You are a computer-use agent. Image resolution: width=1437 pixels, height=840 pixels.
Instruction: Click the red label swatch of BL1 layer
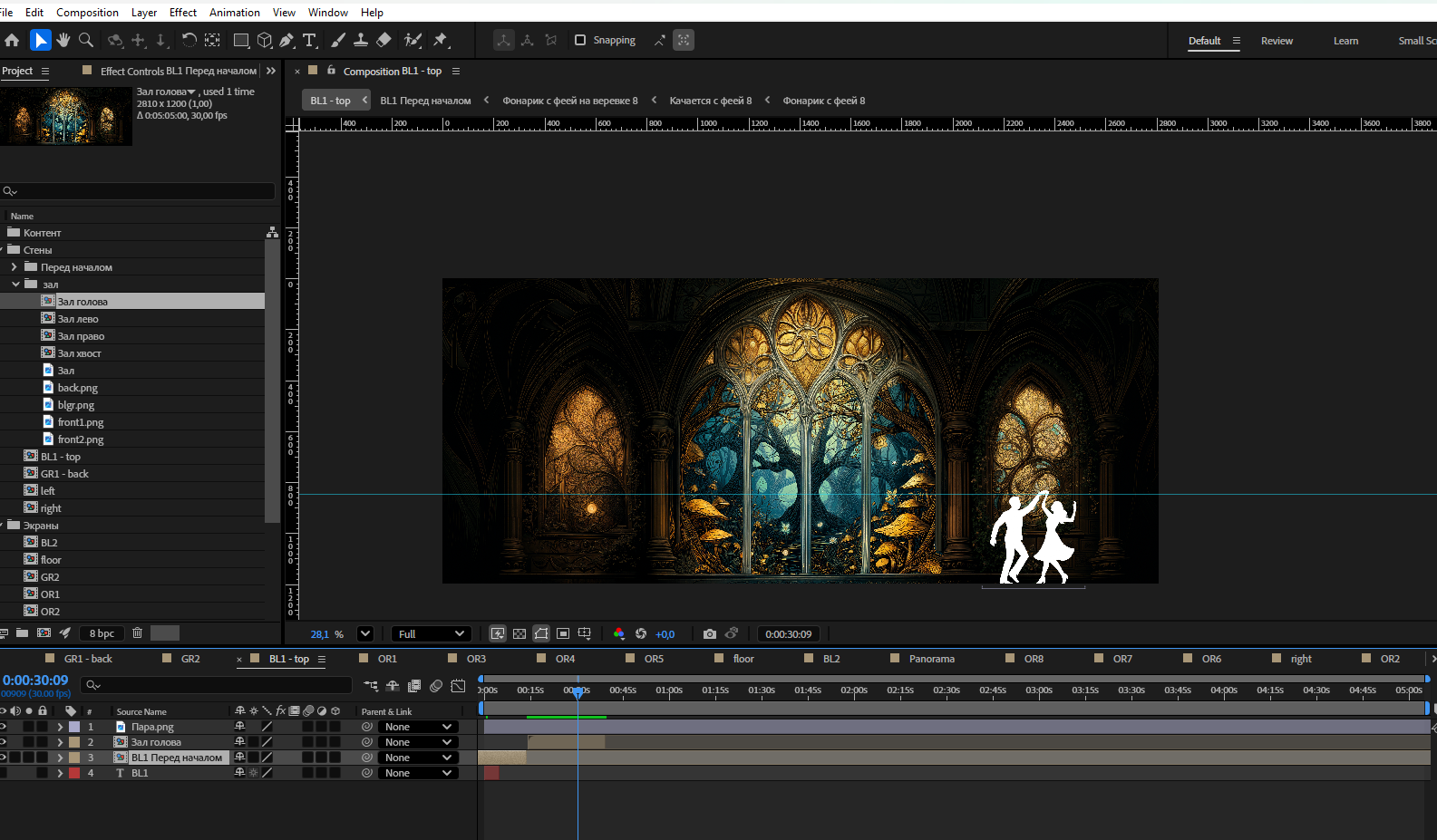click(x=74, y=773)
